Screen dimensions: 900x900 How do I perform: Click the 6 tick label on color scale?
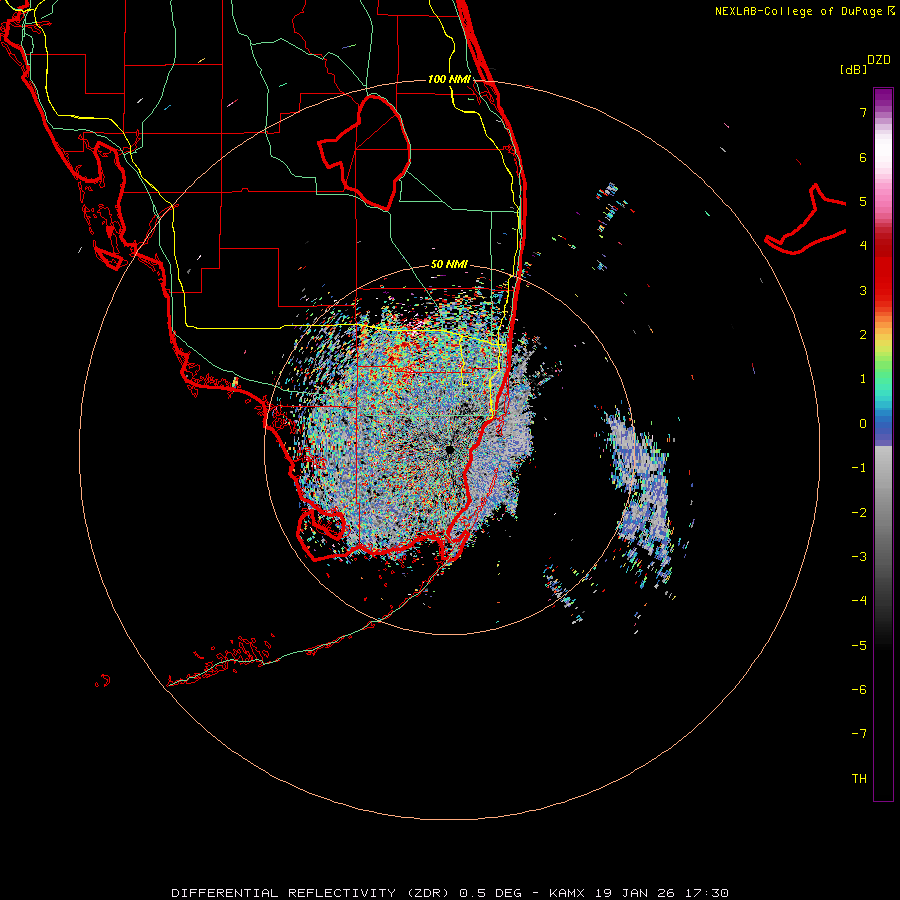click(x=863, y=157)
